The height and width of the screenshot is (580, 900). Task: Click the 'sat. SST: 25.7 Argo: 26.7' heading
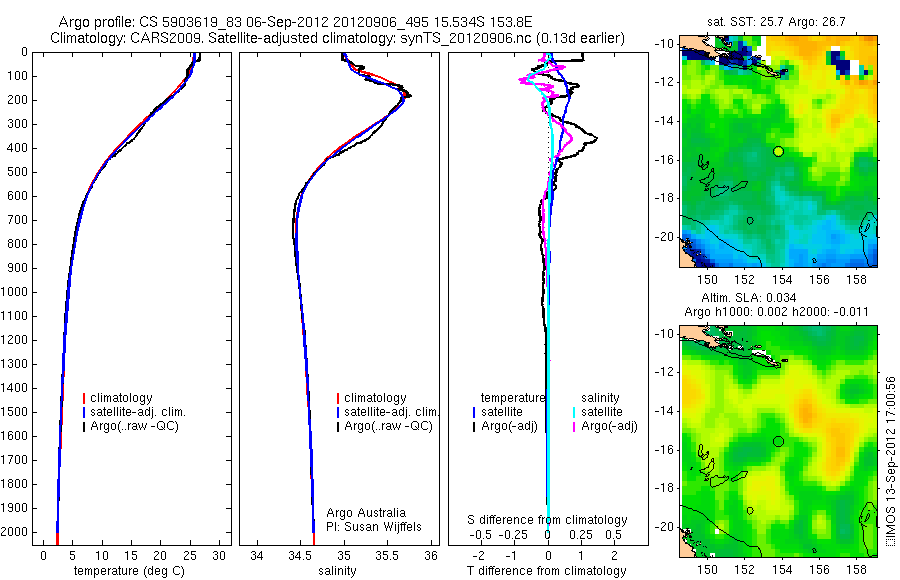(776, 22)
